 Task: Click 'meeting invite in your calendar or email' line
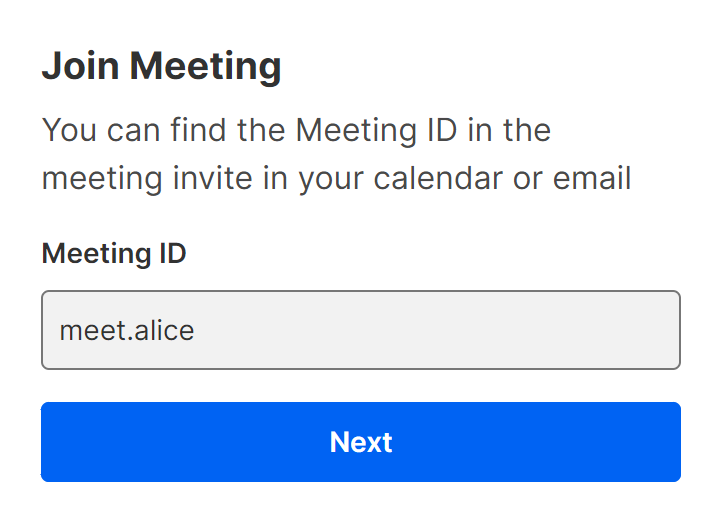[x=336, y=179]
